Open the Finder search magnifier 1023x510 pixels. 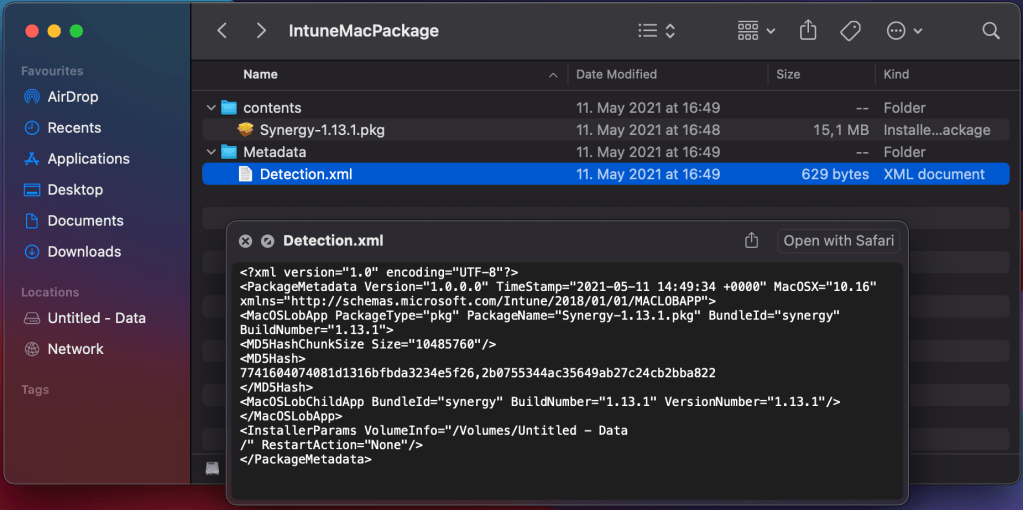coord(990,31)
